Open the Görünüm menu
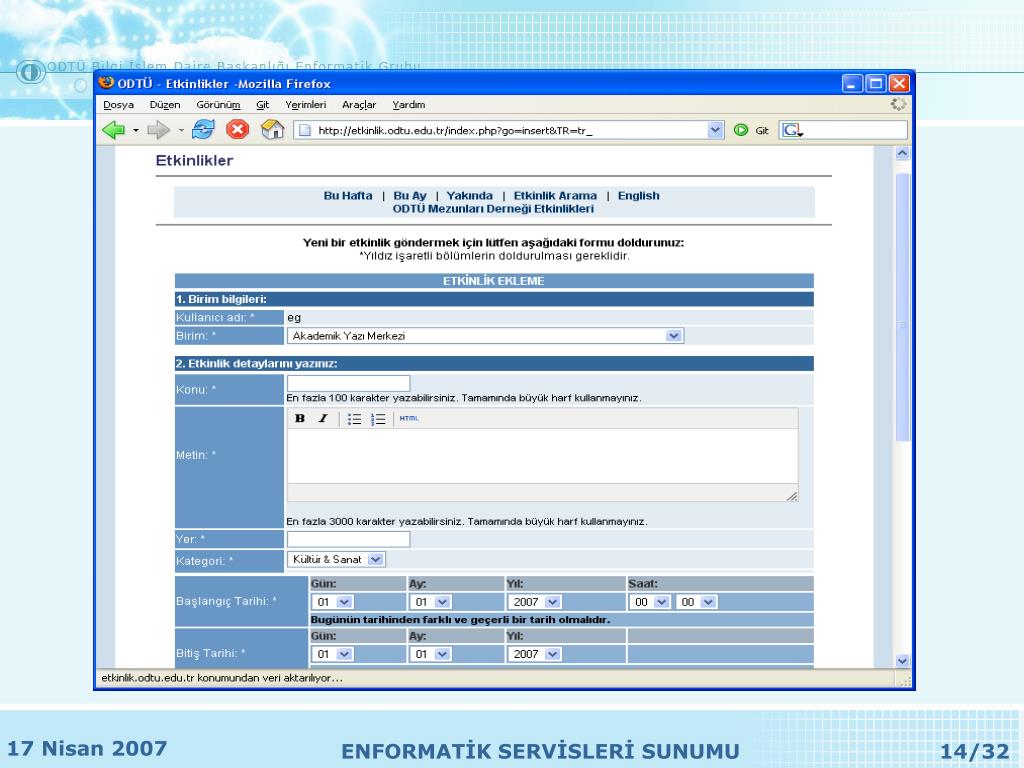Image resolution: width=1024 pixels, height=768 pixels. 218,104
